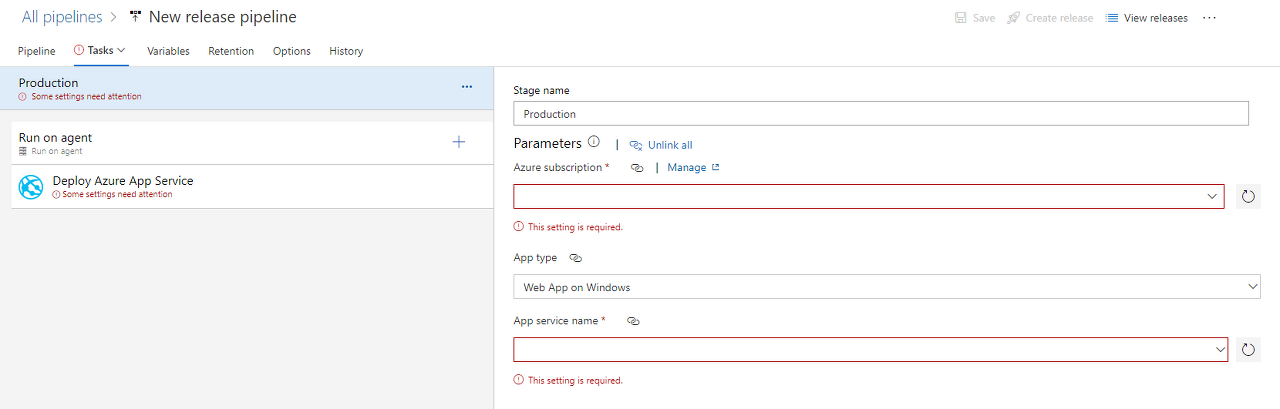Open the Azure subscription dropdown
The image size is (1280, 409).
point(869,196)
